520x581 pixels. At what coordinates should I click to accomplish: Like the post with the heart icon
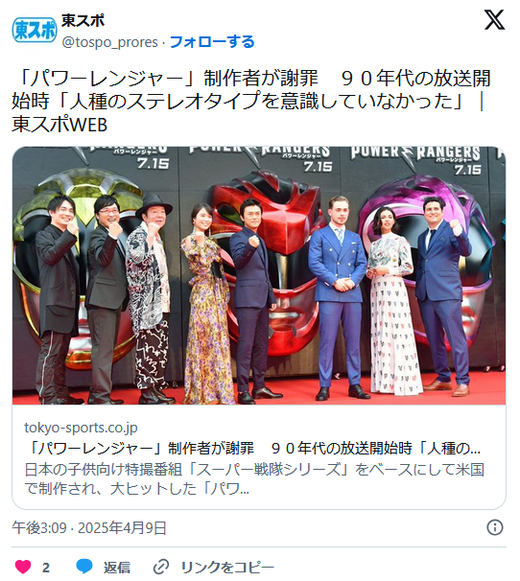pos(23,567)
